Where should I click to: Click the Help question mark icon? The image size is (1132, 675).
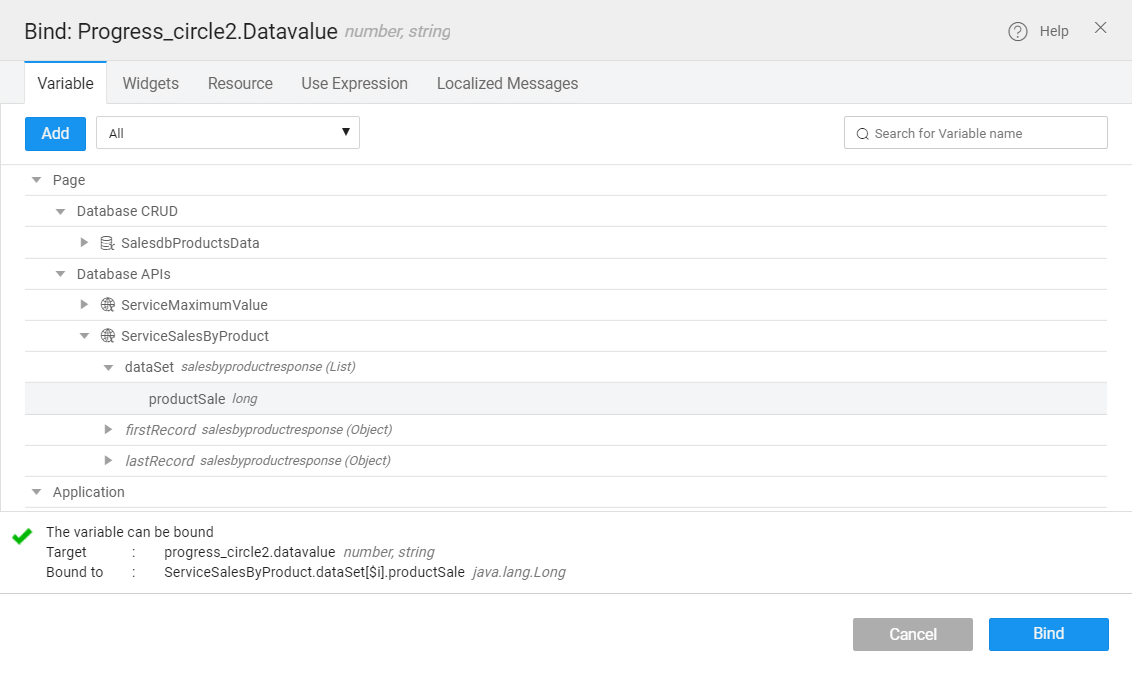tap(1018, 31)
